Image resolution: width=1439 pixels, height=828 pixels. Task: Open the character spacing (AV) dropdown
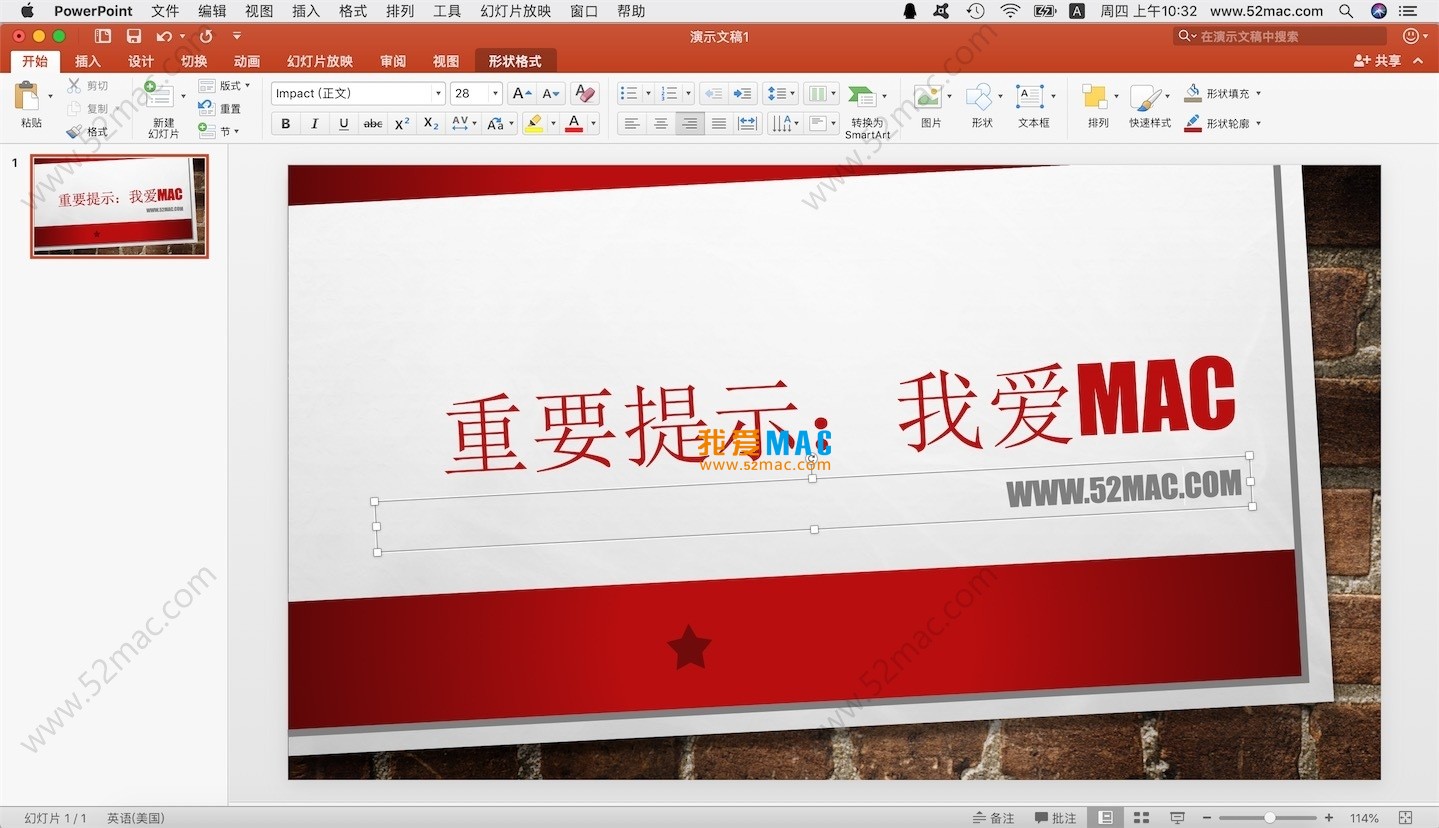coord(462,124)
